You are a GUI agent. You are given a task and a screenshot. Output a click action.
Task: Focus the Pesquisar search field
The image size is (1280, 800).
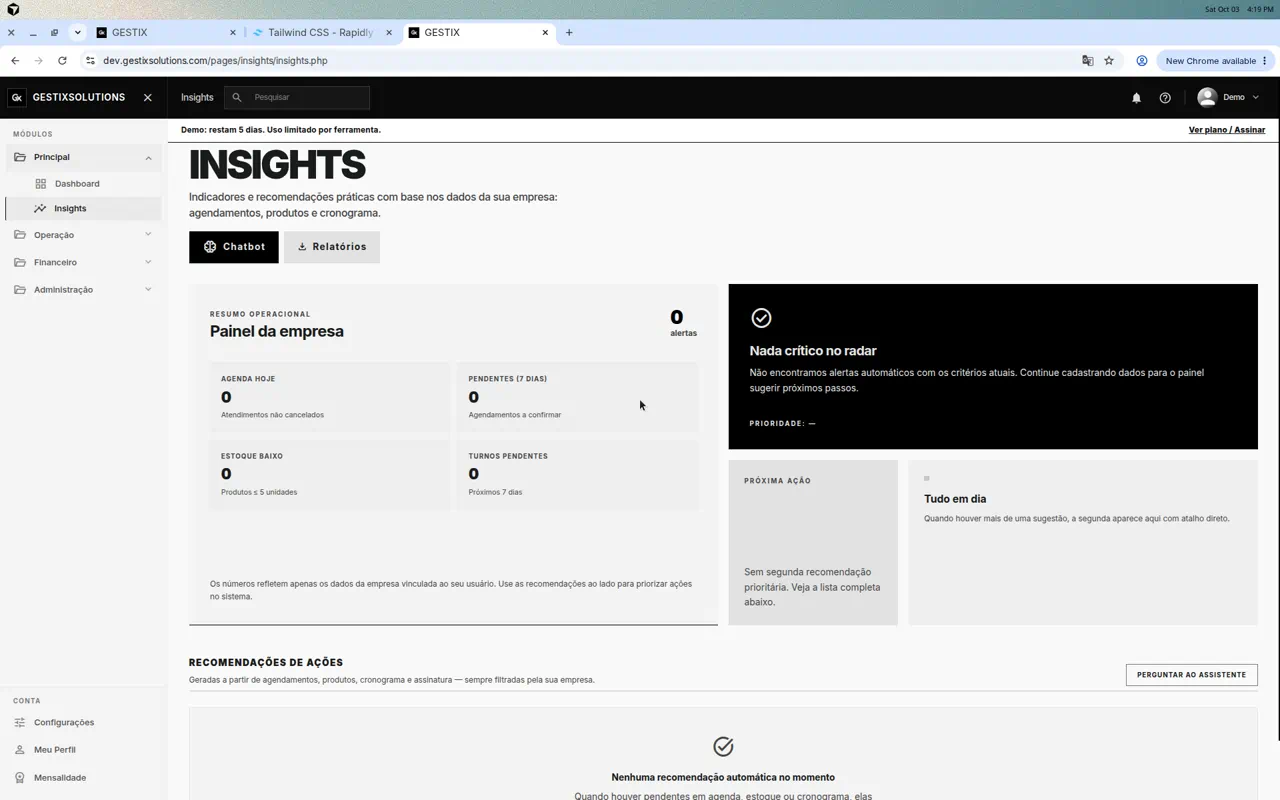(297, 97)
